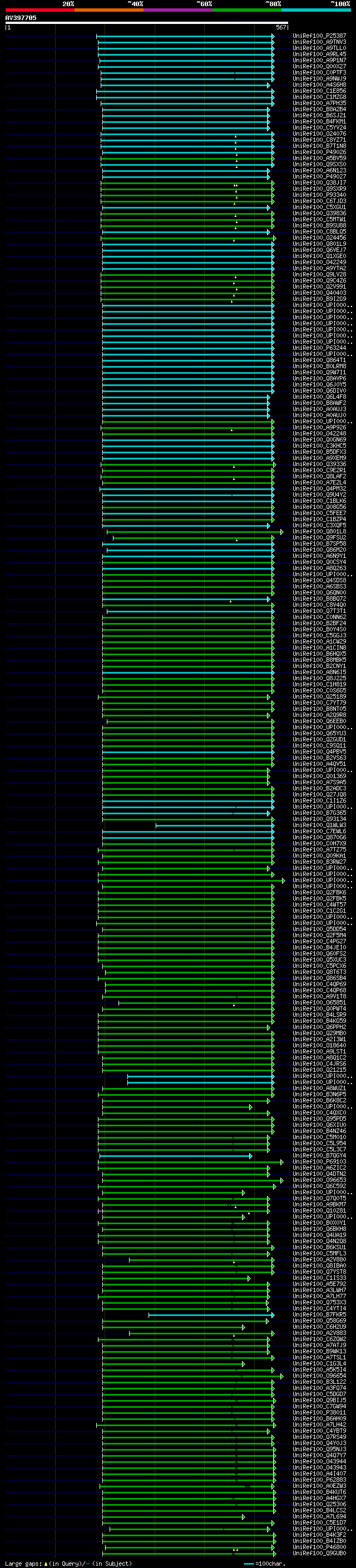This screenshot has height=1568, width=356.
Task: Open hit UniRef100_B3L122
Action: point(319,1383)
